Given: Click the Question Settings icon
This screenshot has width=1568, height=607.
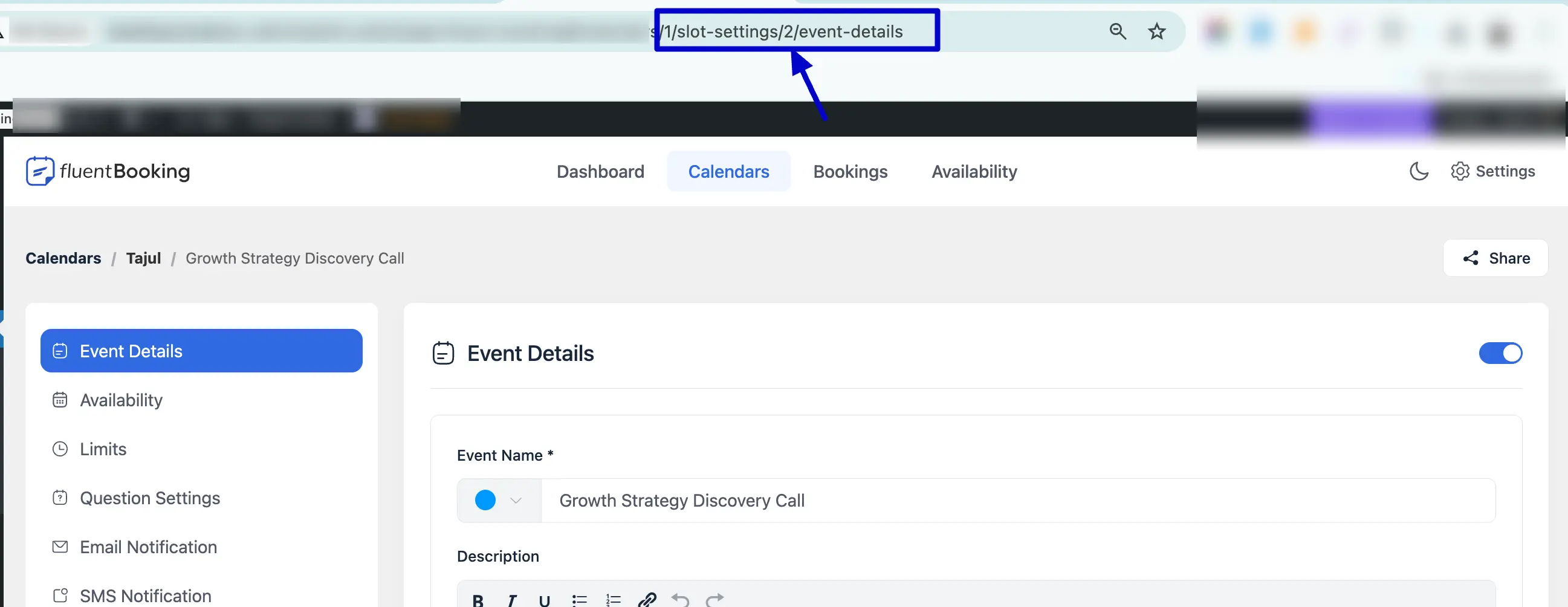Looking at the screenshot, I should 60,498.
